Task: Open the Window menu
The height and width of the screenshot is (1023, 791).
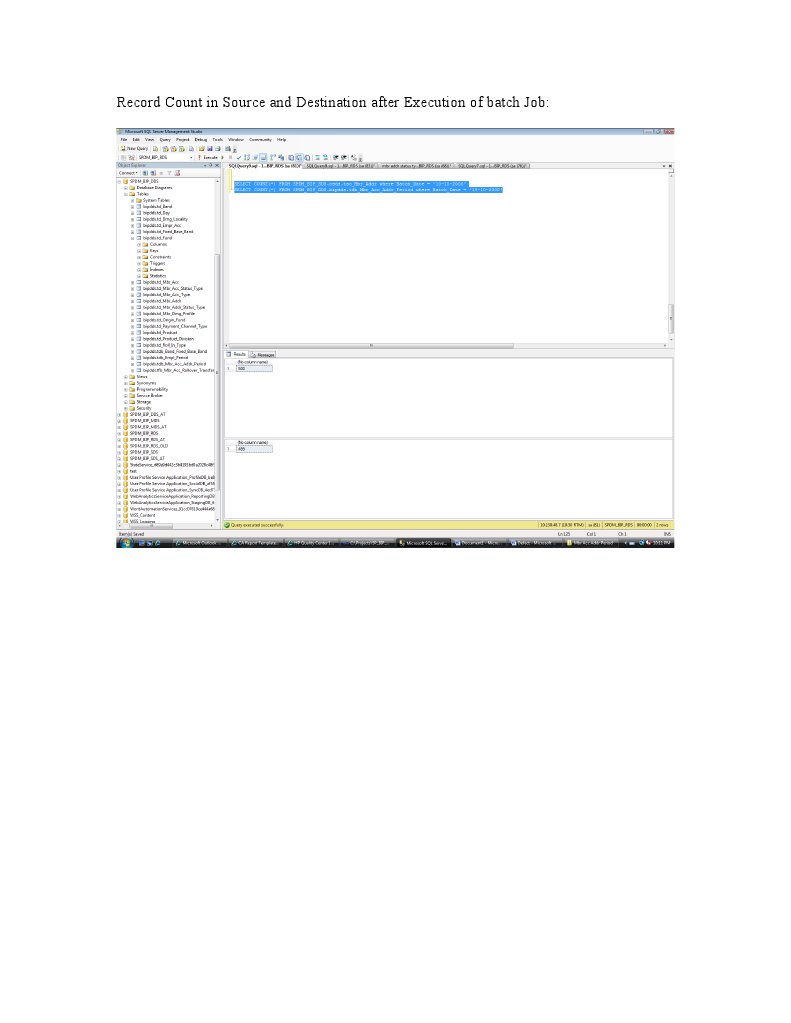Action: 236,140
